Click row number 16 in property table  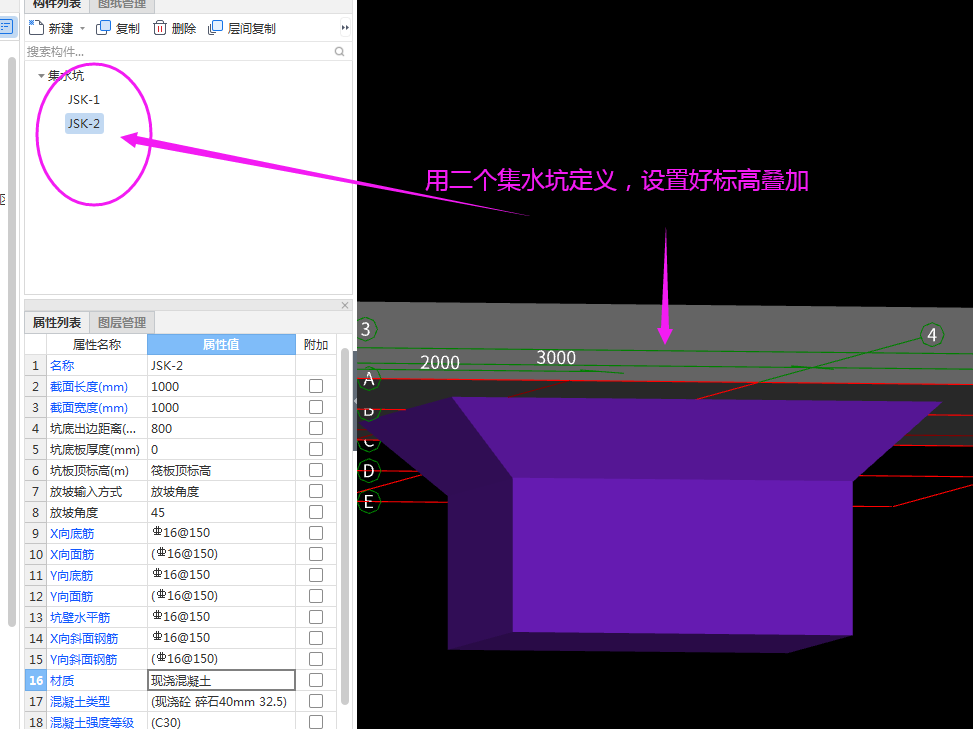tap(36, 681)
